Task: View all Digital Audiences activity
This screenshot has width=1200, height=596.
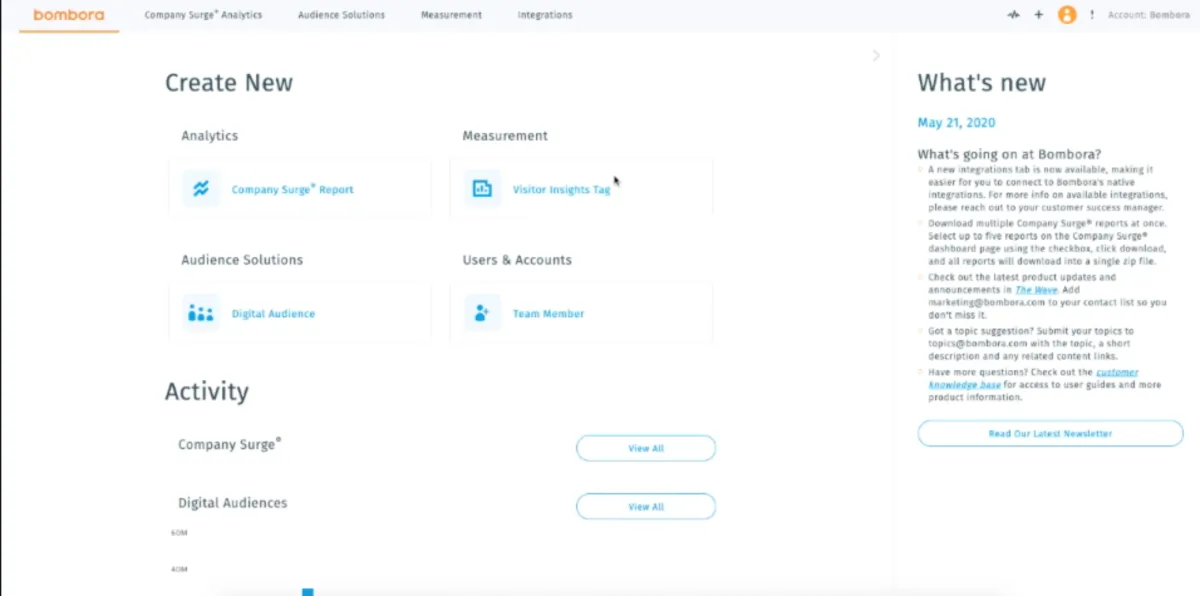Action: (x=646, y=507)
